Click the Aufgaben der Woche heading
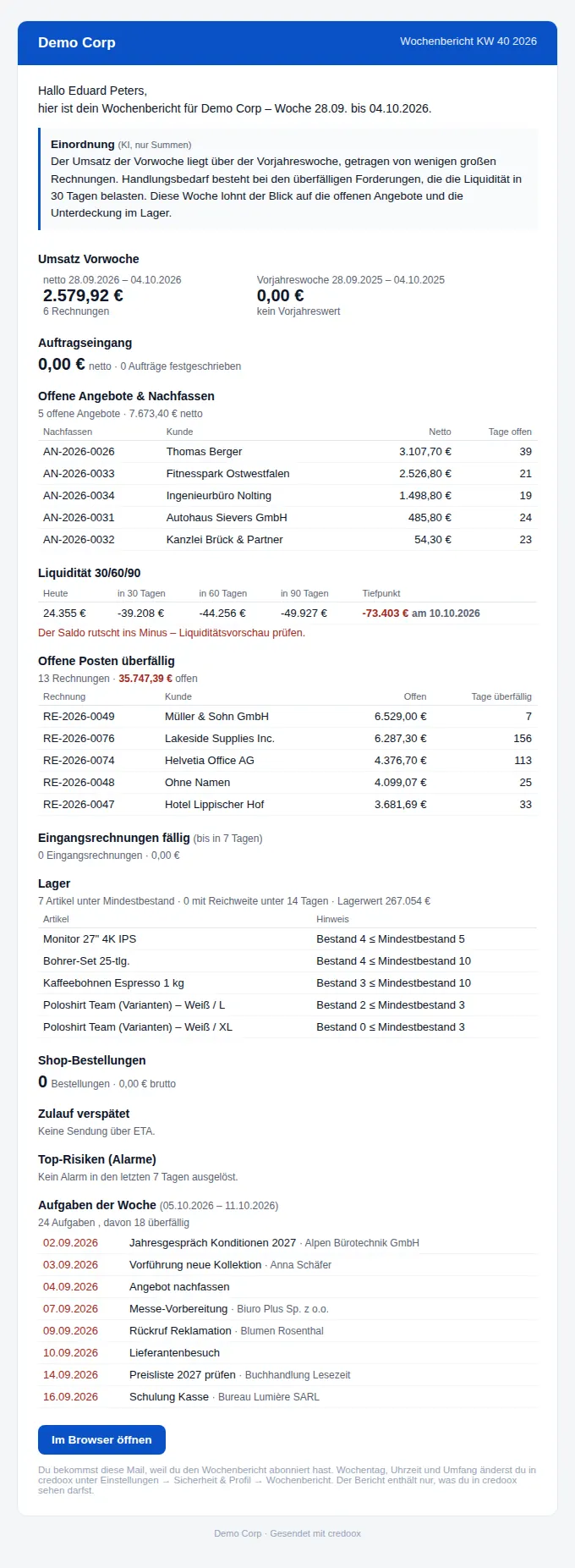This screenshot has width=575, height=1568. pyautogui.click(x=97, y=1204)
